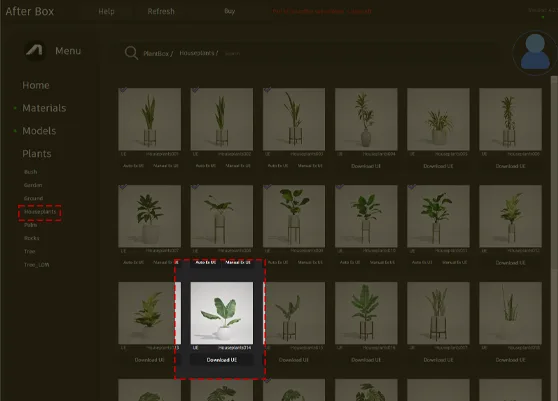The height and width of the screenshot is (401, 558).
Task: Download UE for Houseplants013
Action: tap(149, 360)
